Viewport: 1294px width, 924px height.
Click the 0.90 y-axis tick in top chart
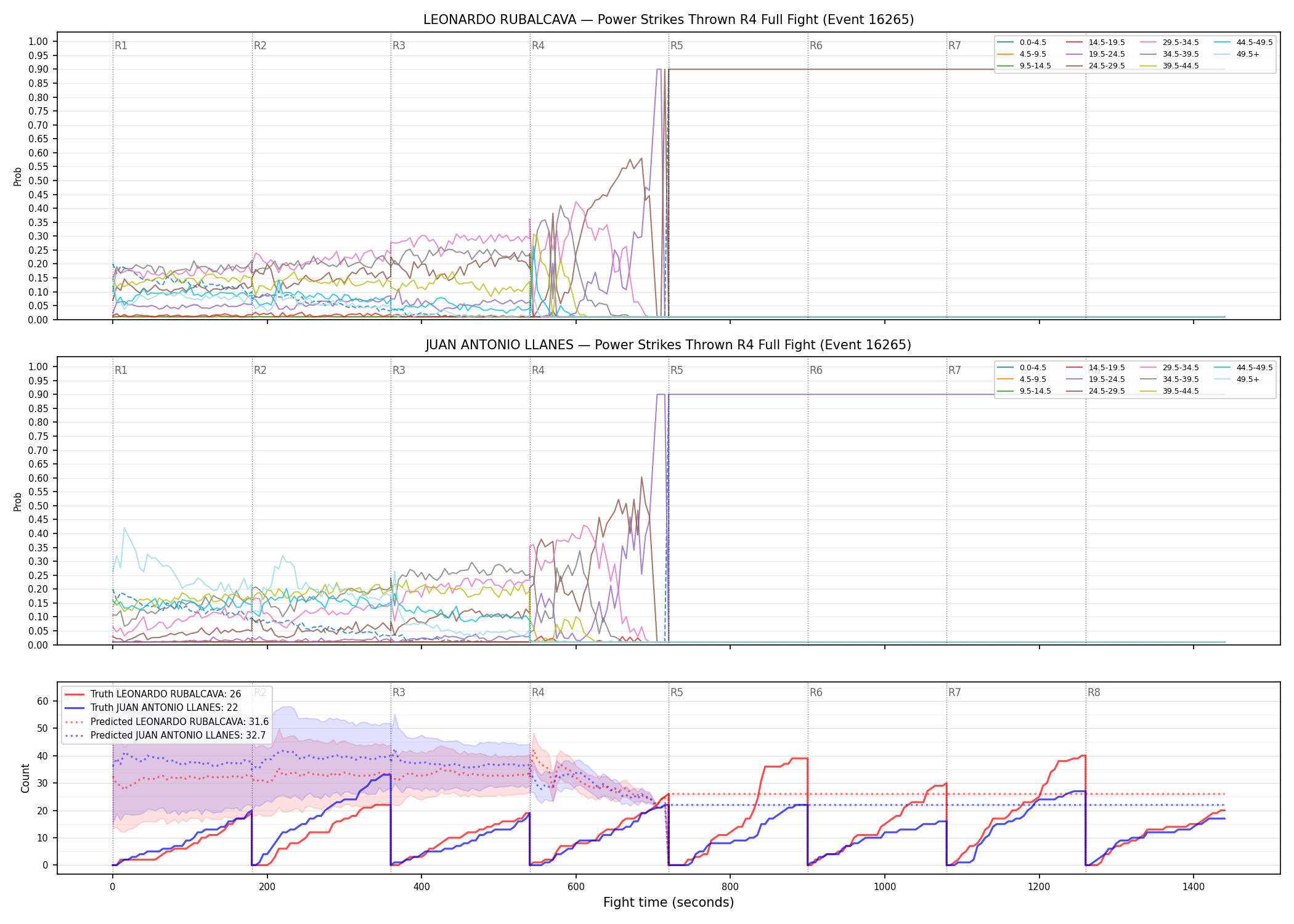[38, 70]
